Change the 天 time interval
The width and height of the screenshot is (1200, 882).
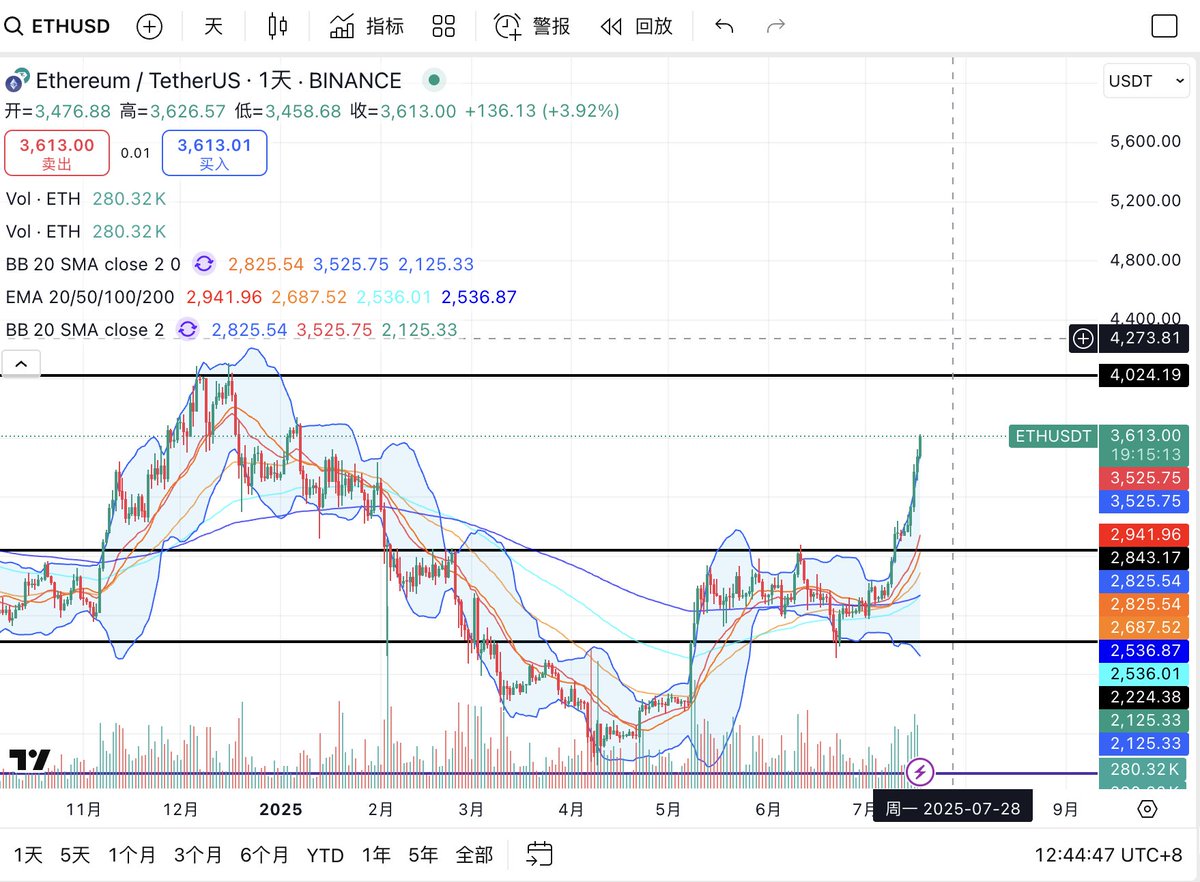tap(213, 26)
